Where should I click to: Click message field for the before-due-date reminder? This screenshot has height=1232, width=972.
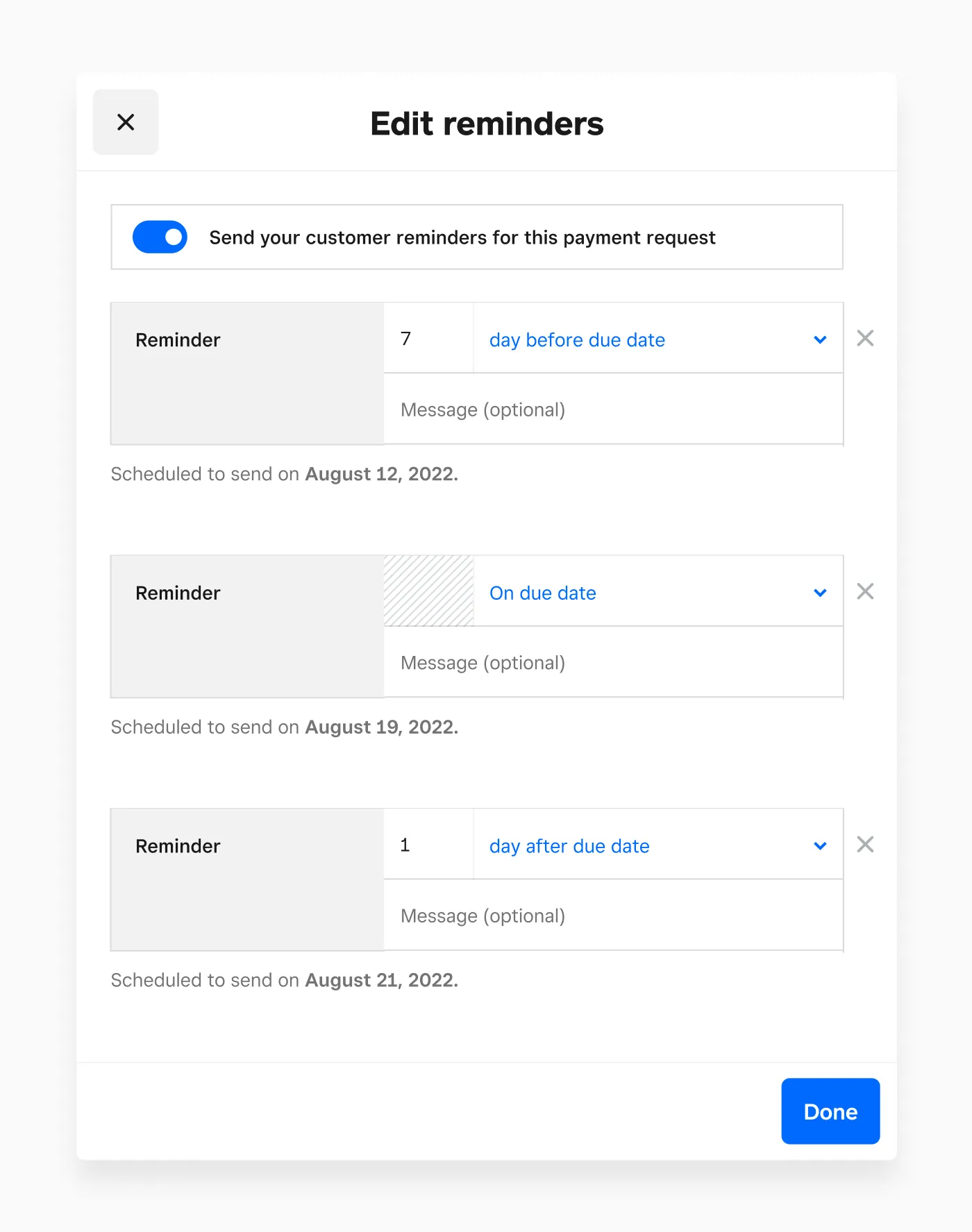click(612, 410)
